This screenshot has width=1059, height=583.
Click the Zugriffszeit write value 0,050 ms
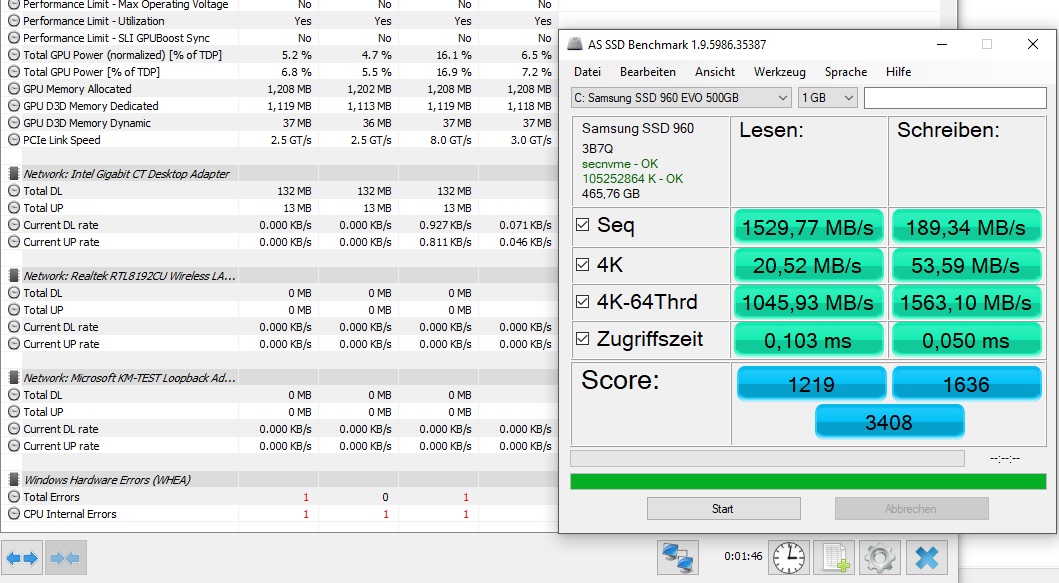coord(966,340)
